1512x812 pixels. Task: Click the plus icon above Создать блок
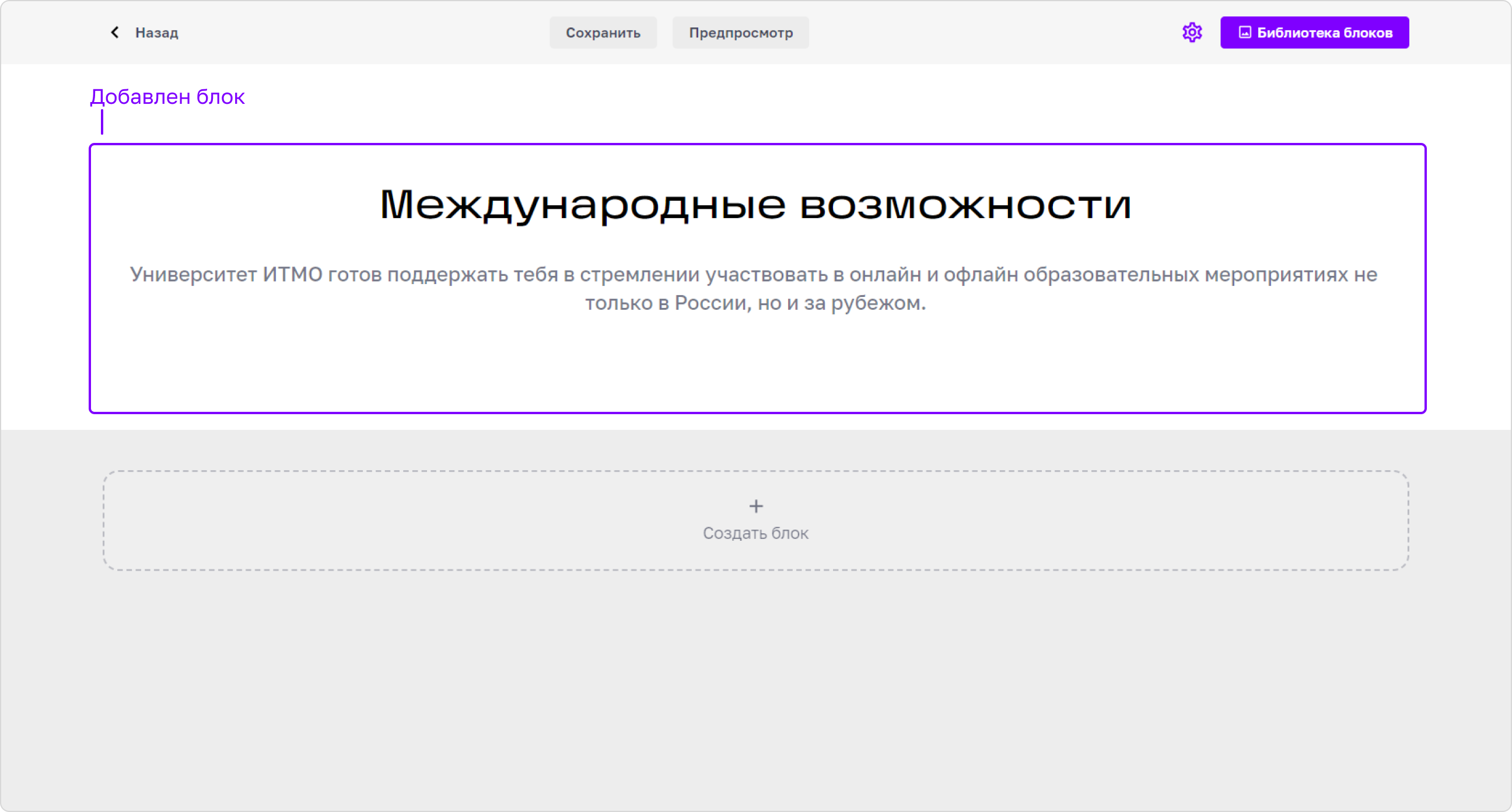click(756, 506)
